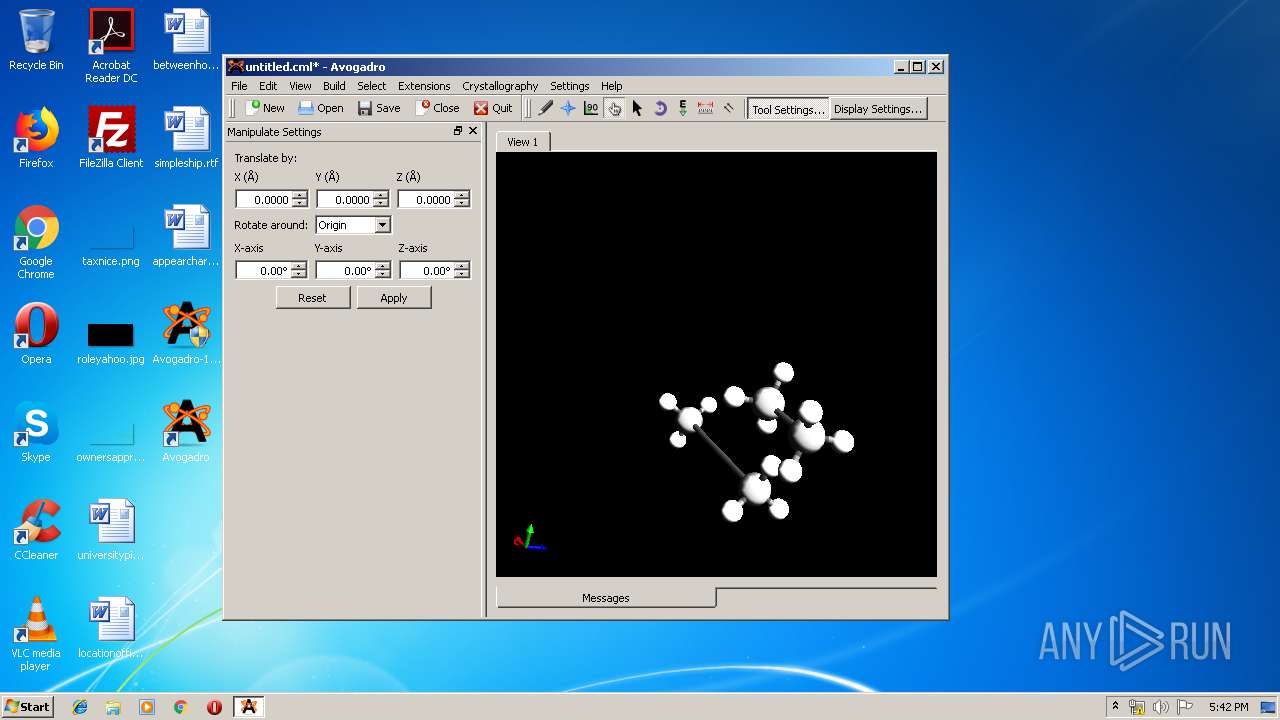Viewport: 1280px width, 720px height.
Task: Float the Manipulate Settings panel
Action: coord(458,131)
